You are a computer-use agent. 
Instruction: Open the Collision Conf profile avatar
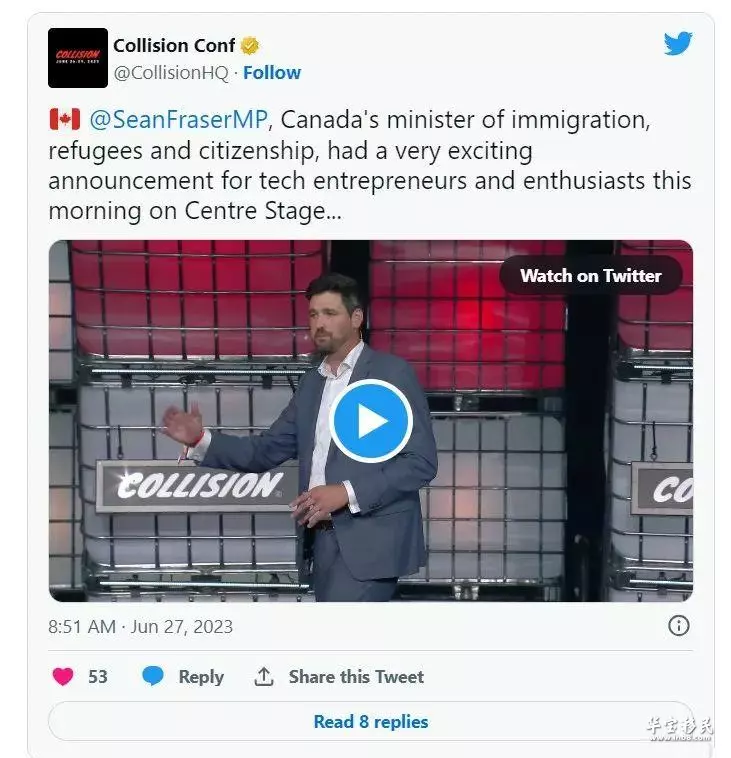[x=78, y=58]
